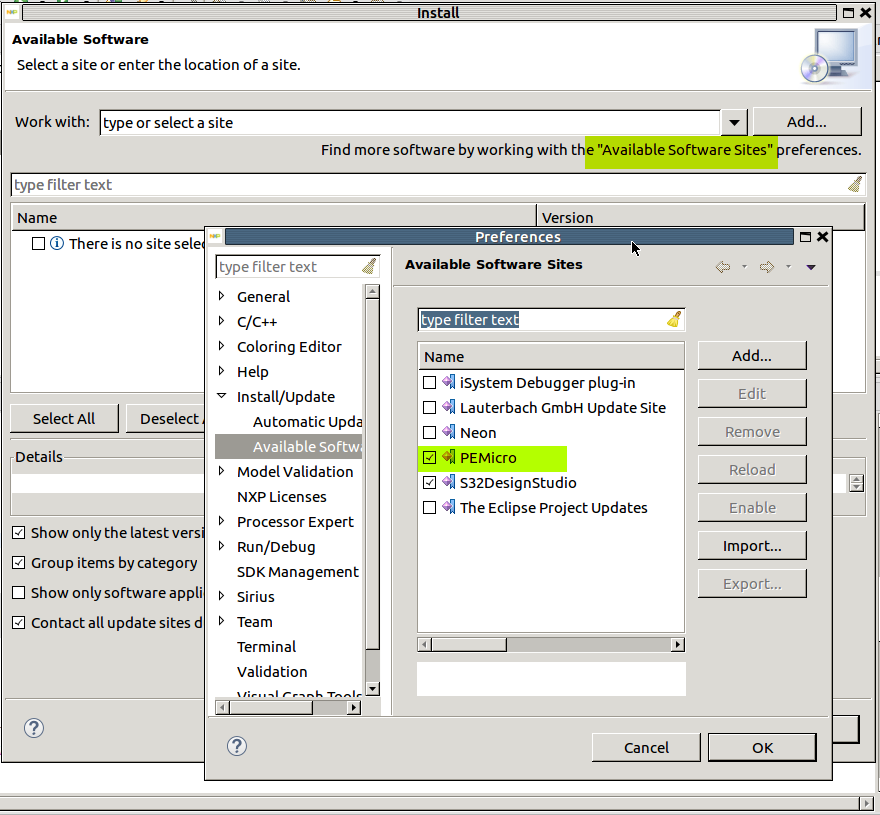Expand General preferences node
The height and width of the screenshot is (815, 880).
(222, 296)
